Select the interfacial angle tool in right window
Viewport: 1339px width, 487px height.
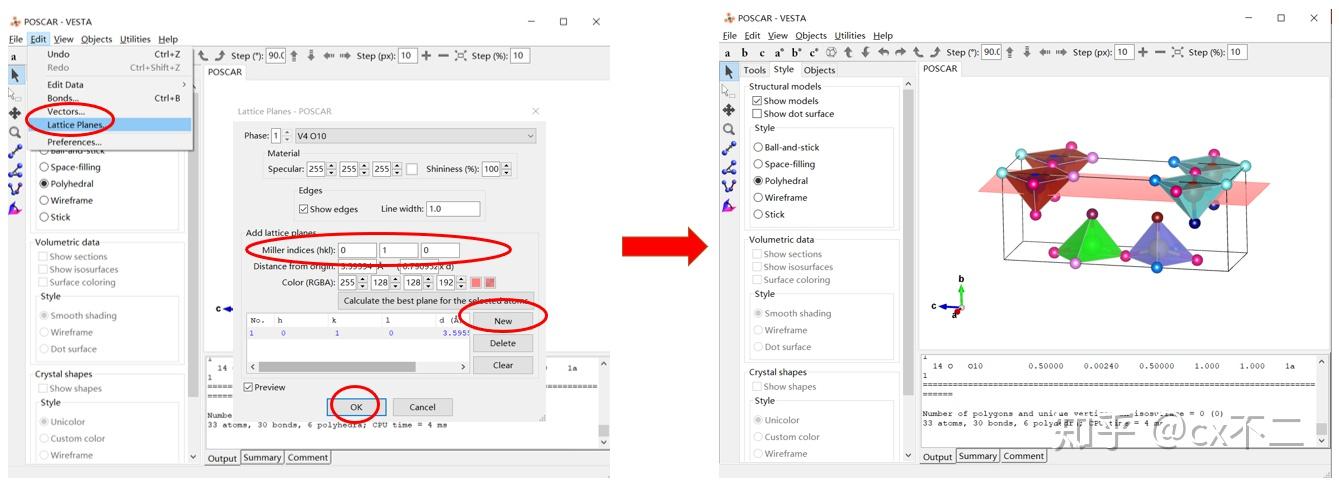tap(729, 206)
